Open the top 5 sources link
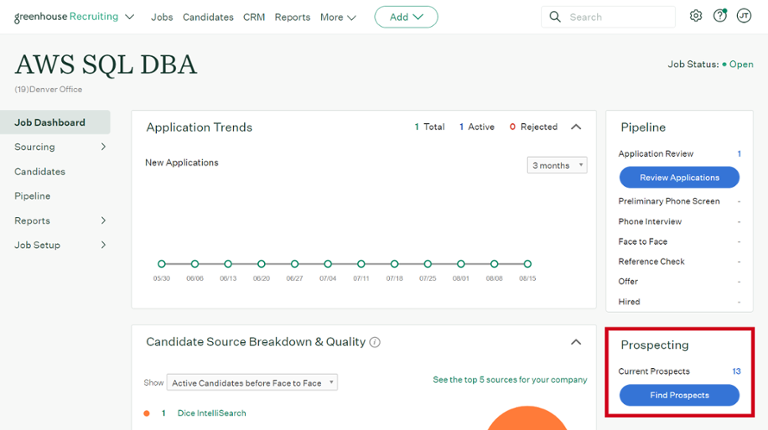This screenshot has height=430, width=768. [x=510, y=380]
